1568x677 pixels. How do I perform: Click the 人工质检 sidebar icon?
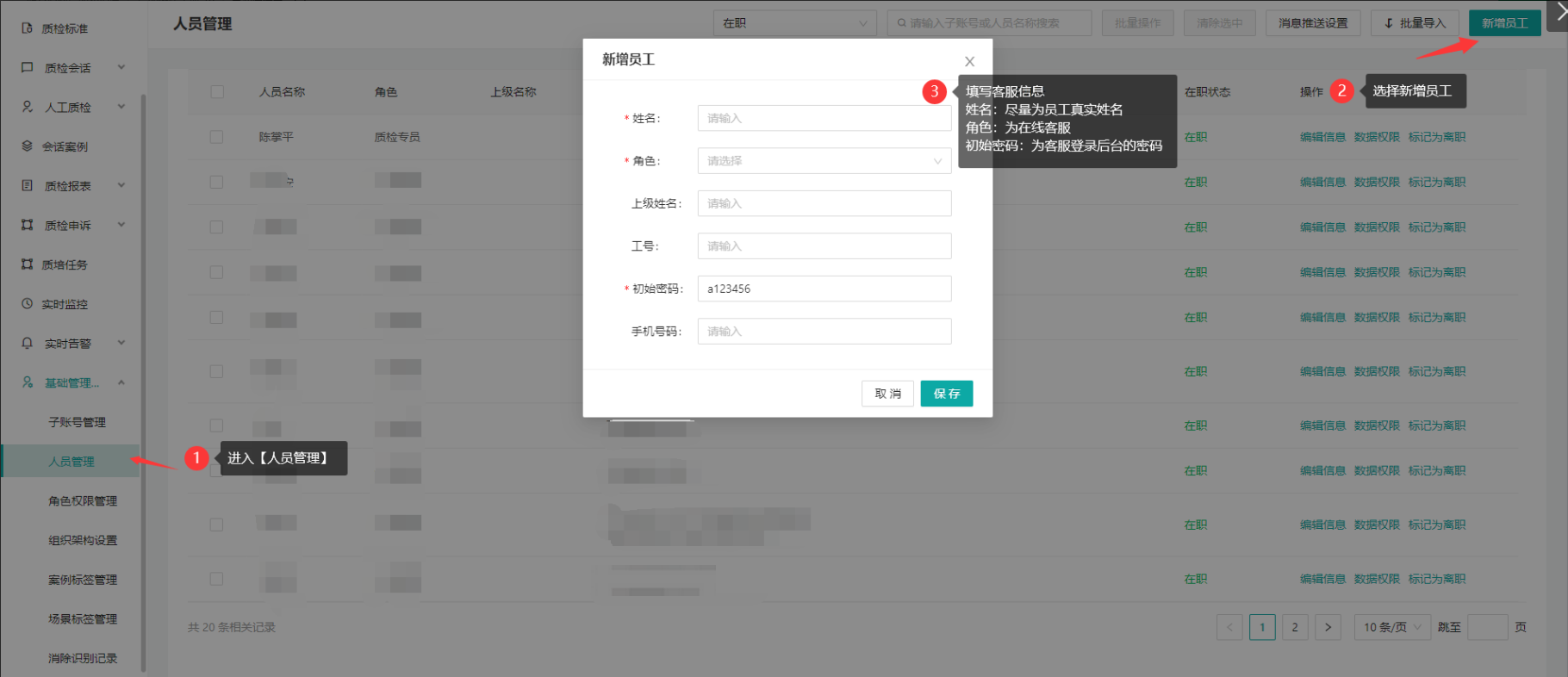click(27, 107)
